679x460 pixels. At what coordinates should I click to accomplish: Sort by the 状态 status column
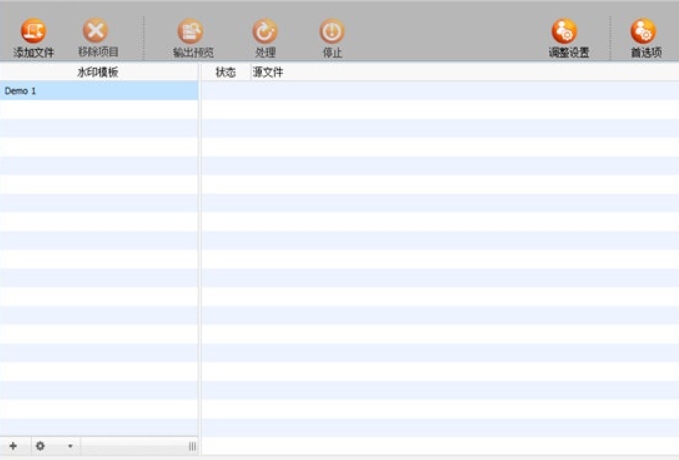point(226,72)
